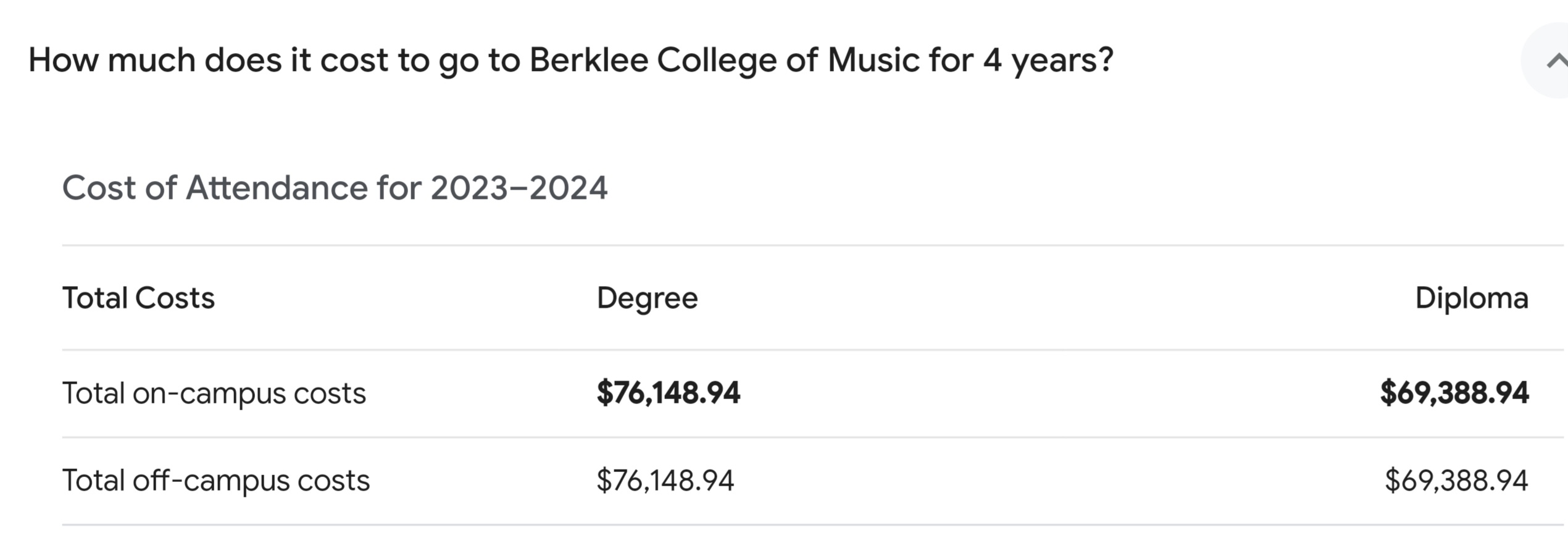Select the off-campus Degree cost $76,148.94
Viewport: 1568px width, 548px height.
[x=665, y=481]
